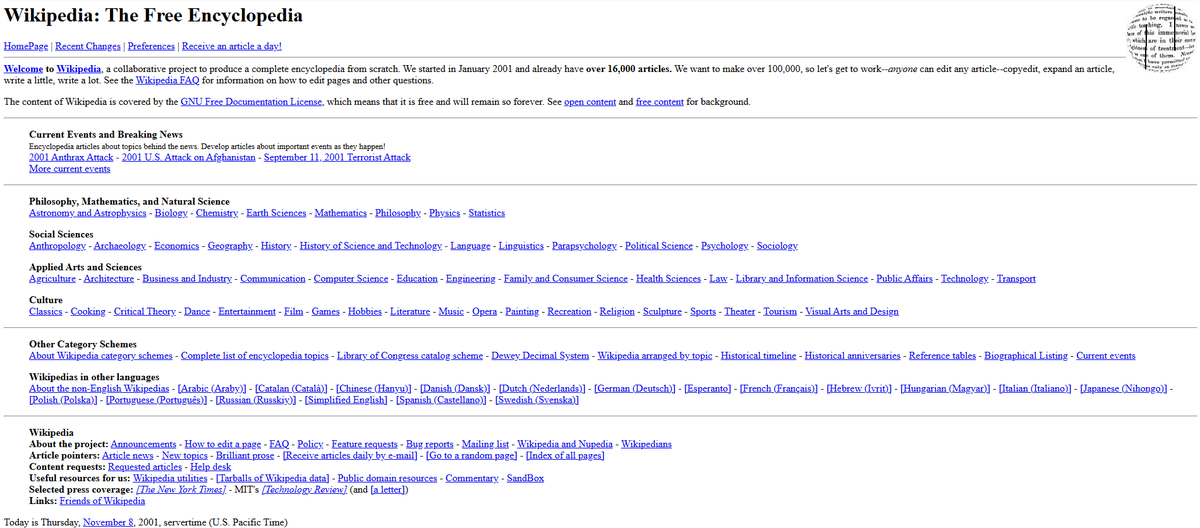Switch to the German (Deutsch) Wikipedia
Screen dimensions: 1200x528
point(635,388)
